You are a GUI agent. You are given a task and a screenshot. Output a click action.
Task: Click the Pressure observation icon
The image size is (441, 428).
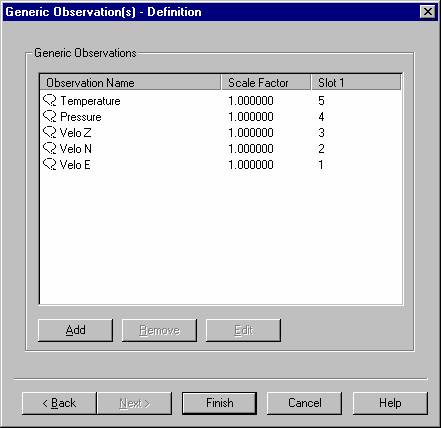coord(50,116)
